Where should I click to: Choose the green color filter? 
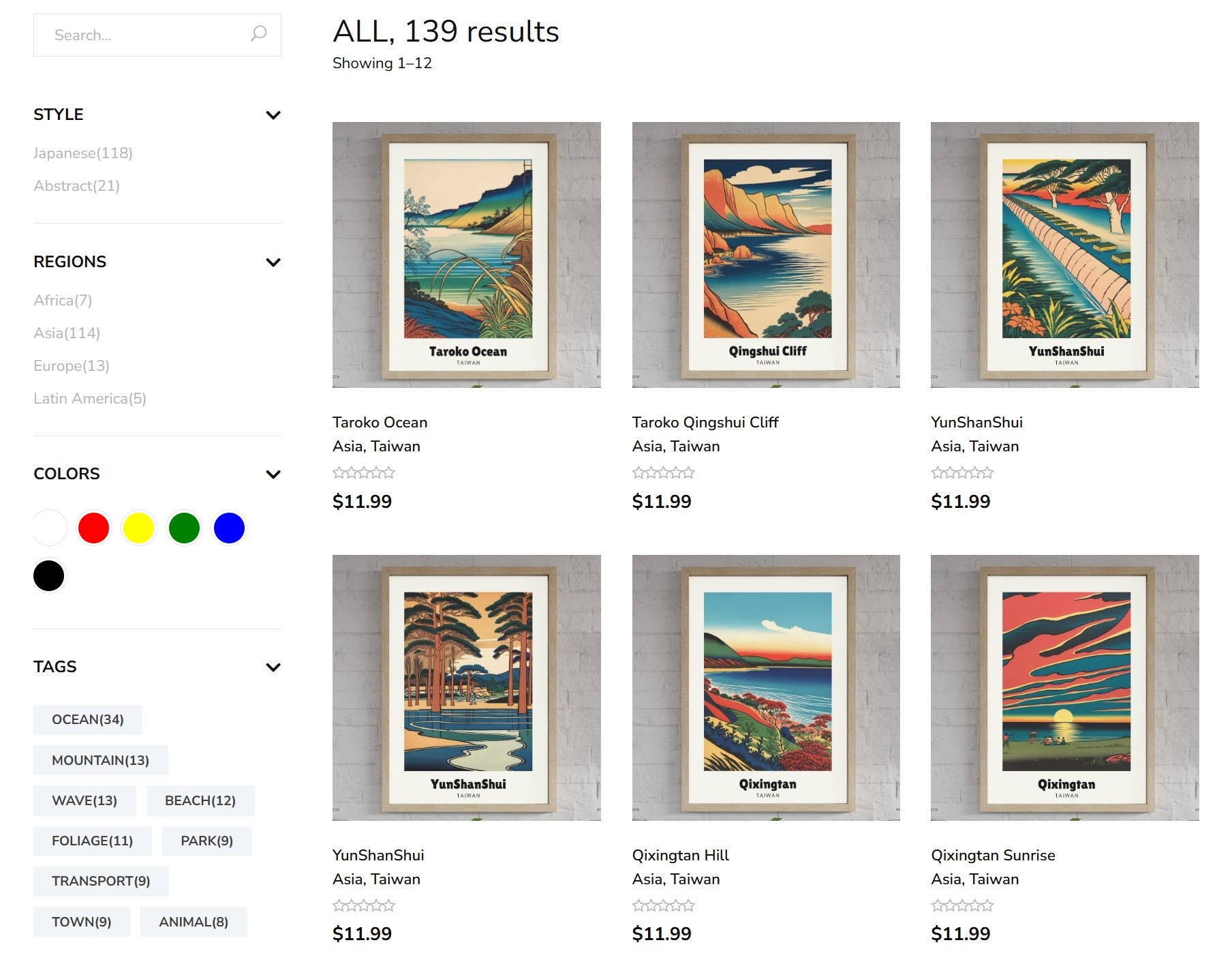[x=184, y=528]
